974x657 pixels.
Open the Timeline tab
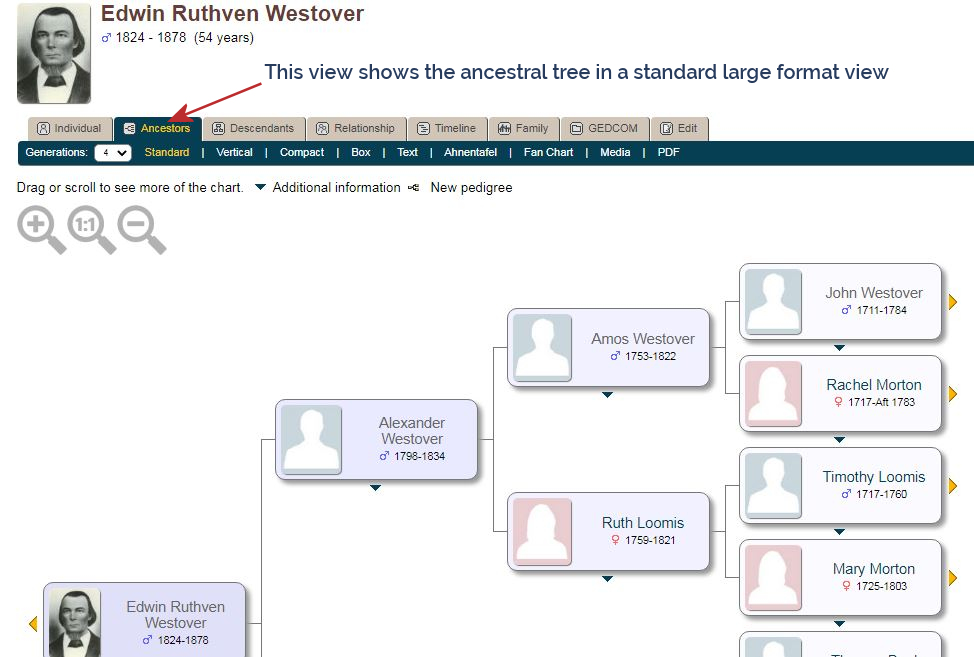tap(447, 129)
